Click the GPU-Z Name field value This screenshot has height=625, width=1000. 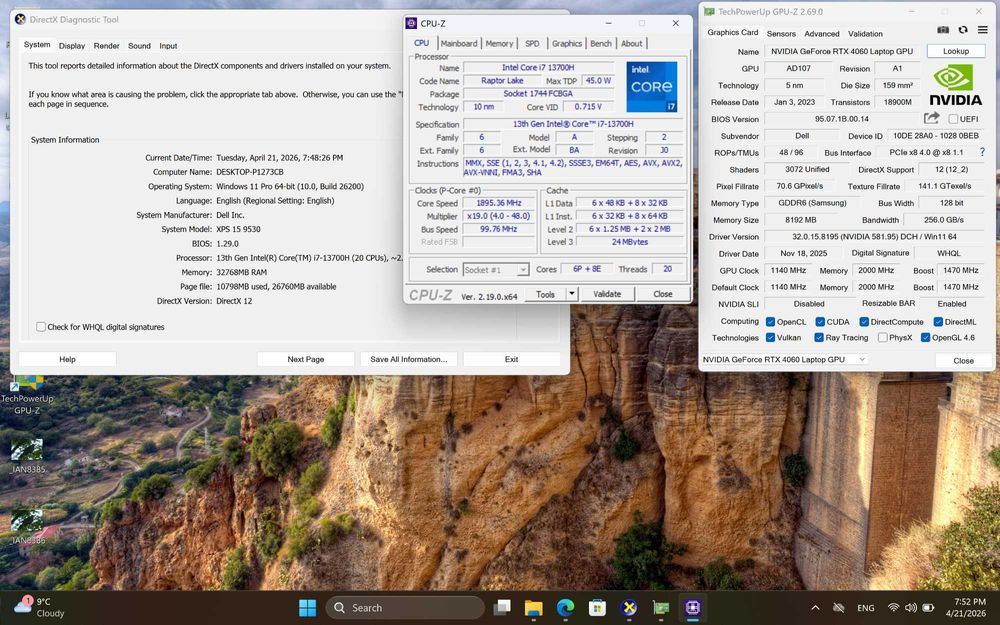pos(842,51)
